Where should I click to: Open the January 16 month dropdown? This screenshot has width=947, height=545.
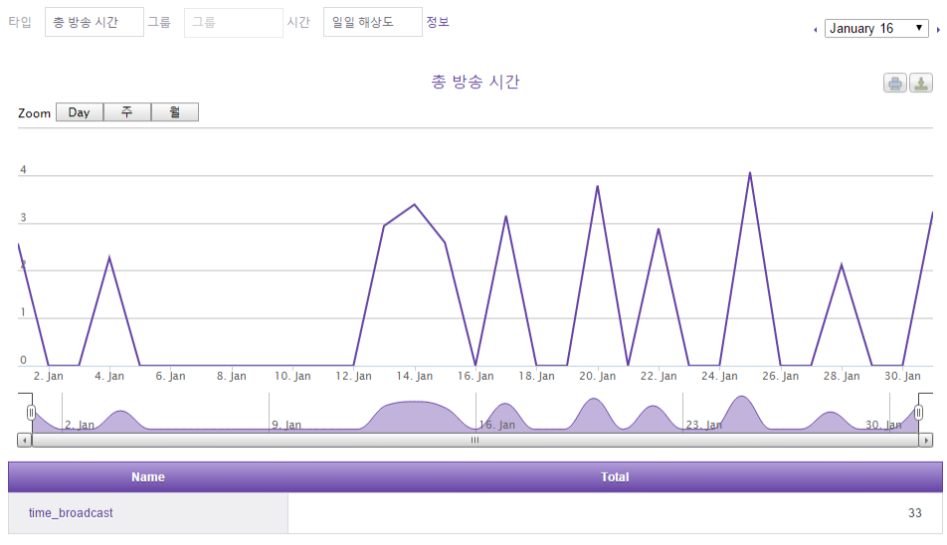pos(877,29)
